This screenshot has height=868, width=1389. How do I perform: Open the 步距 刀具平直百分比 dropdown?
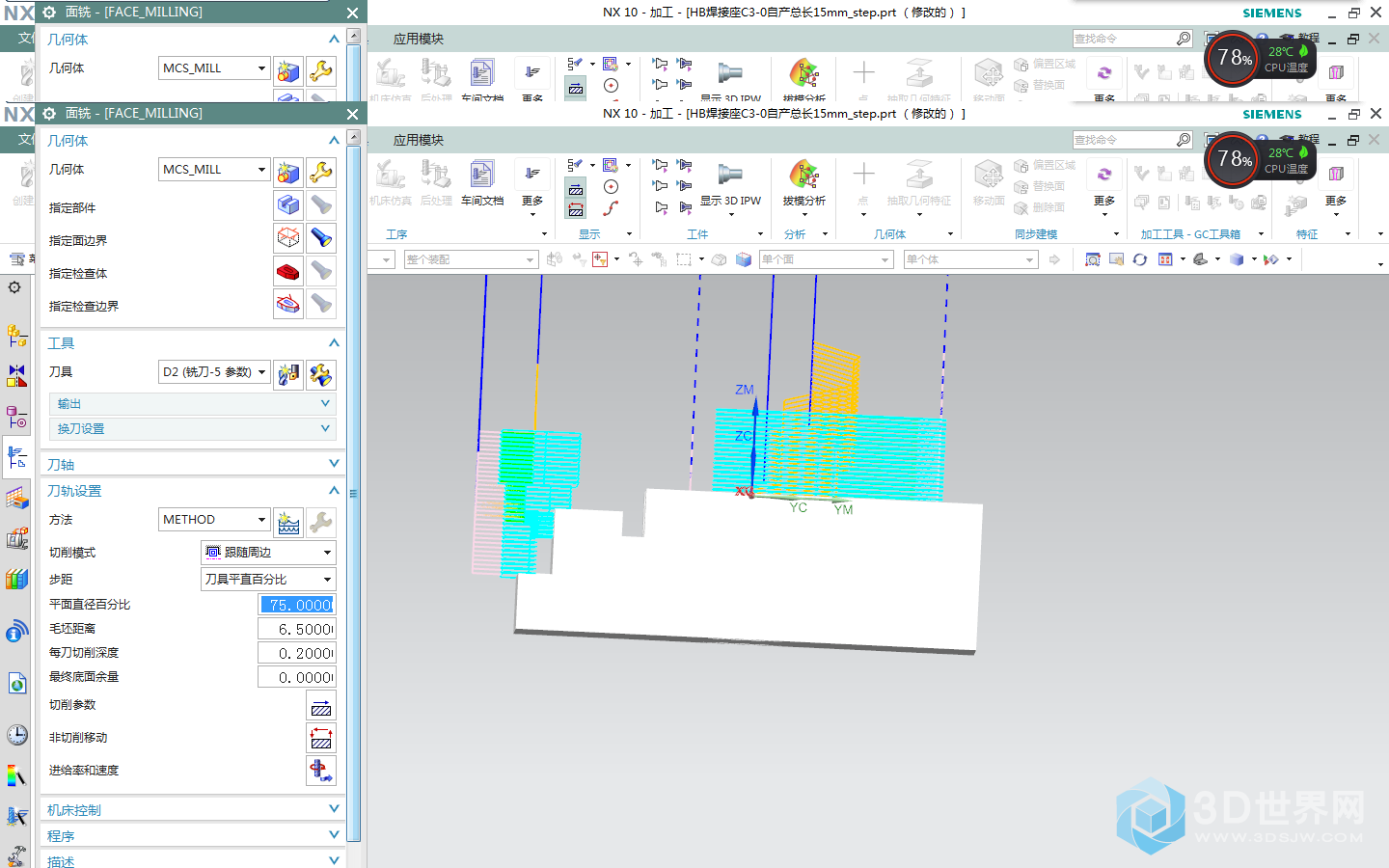pos(268,580)
